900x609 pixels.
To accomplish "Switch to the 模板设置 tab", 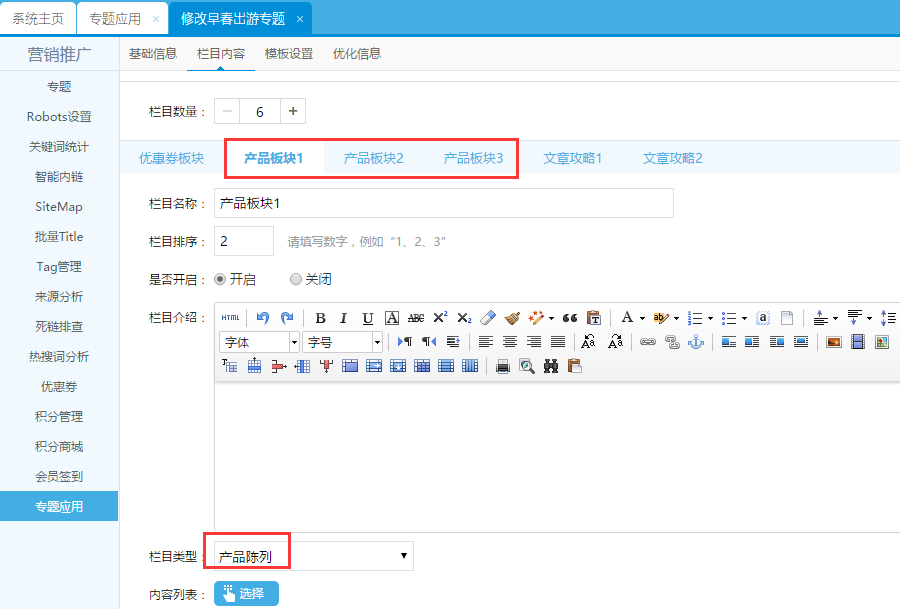I will (289, 54).
